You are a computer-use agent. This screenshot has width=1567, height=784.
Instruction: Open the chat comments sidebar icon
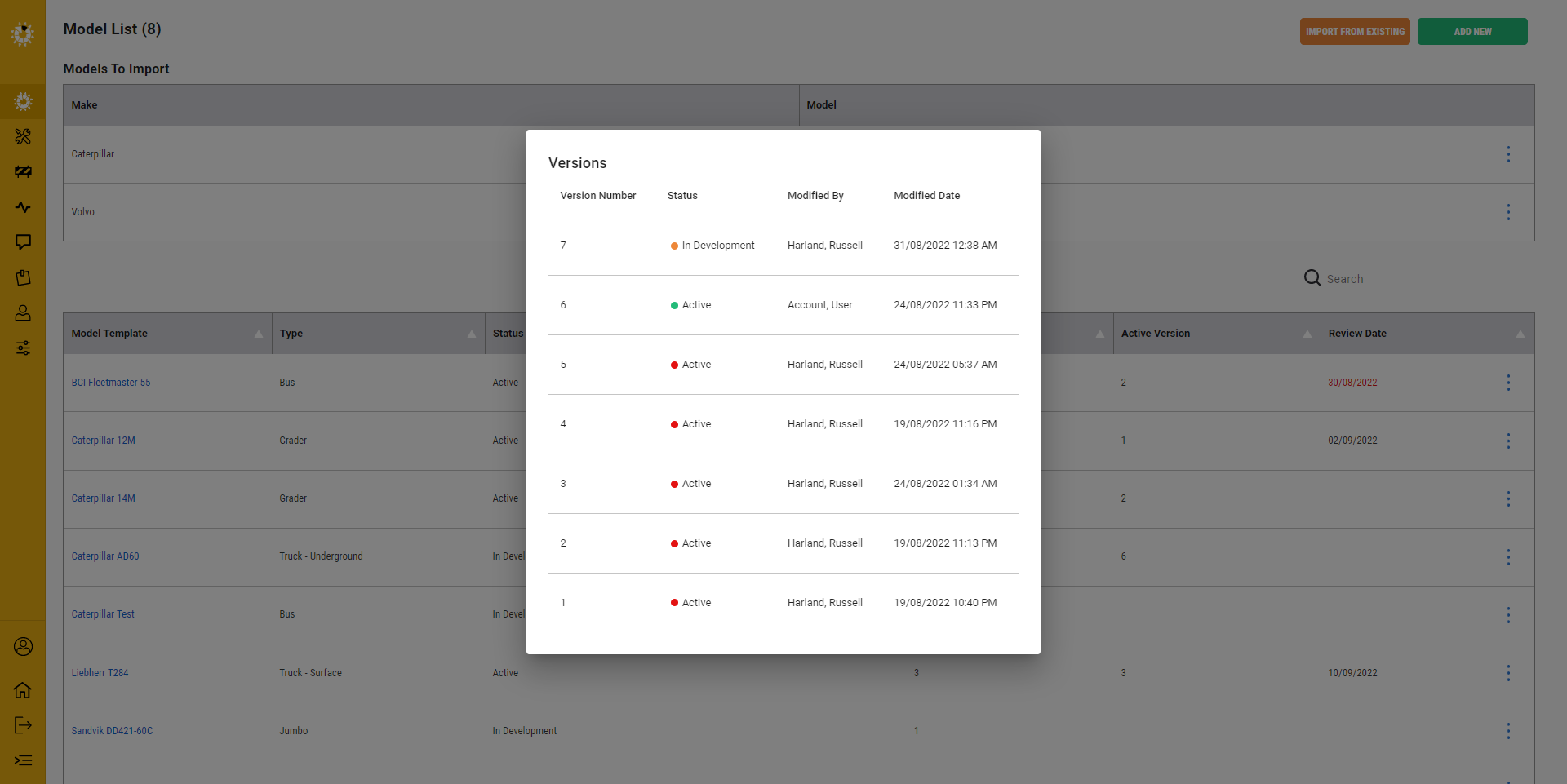[x=23, y=242]
